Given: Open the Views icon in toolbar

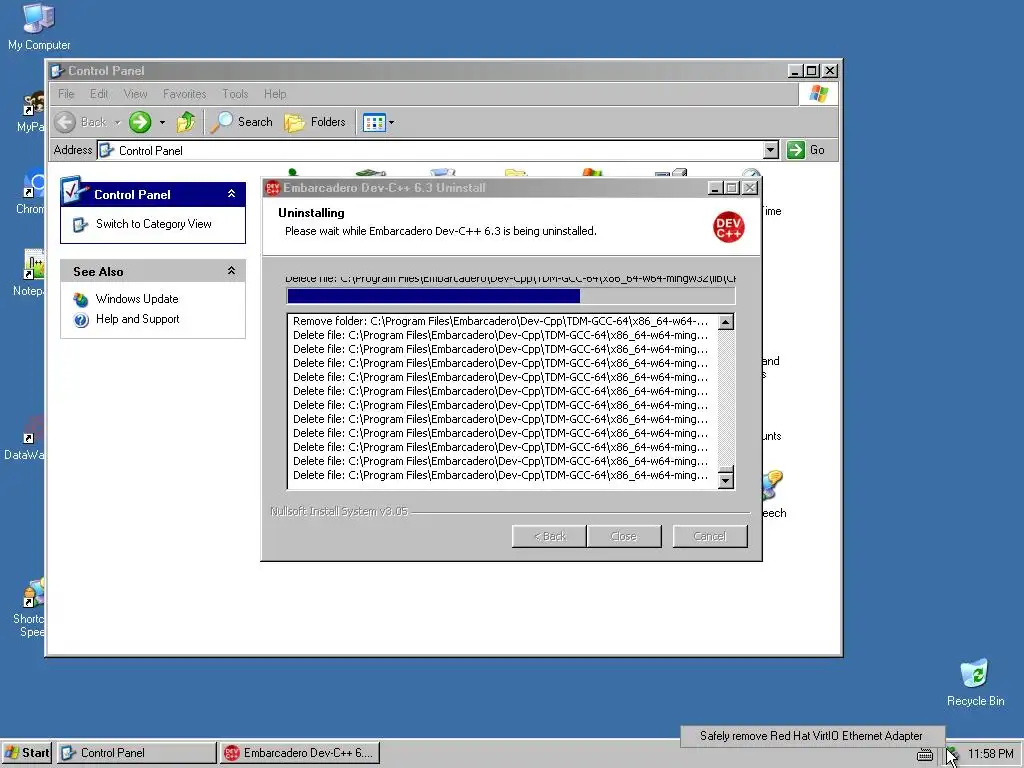Looking at the screenshot, I should (x=374, y=122).
